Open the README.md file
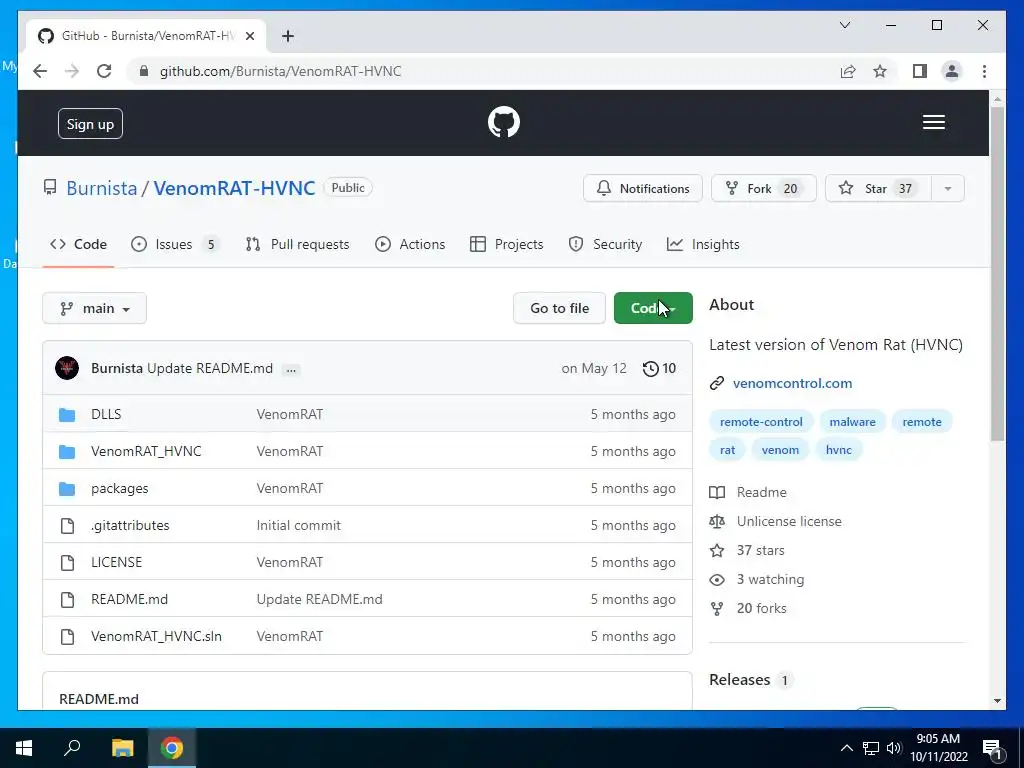Screen dimensions: 1024x768 (129, 600)
